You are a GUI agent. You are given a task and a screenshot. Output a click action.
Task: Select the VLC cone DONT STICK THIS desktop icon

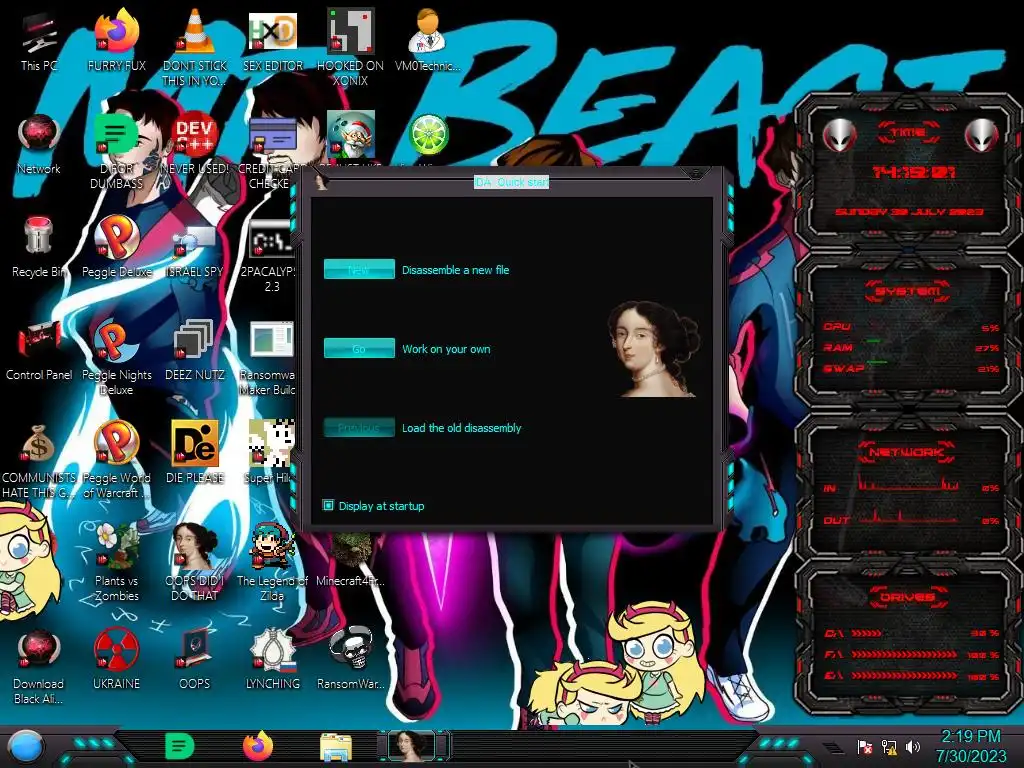point(195,47)
